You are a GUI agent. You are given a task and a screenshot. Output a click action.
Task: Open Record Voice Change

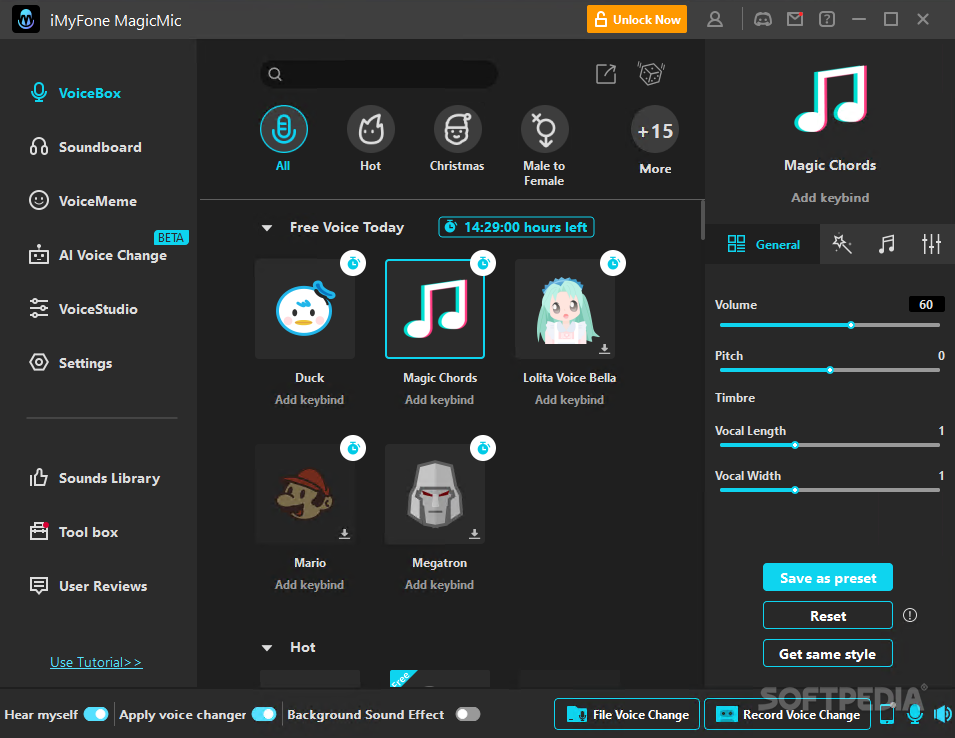point(789,714)
